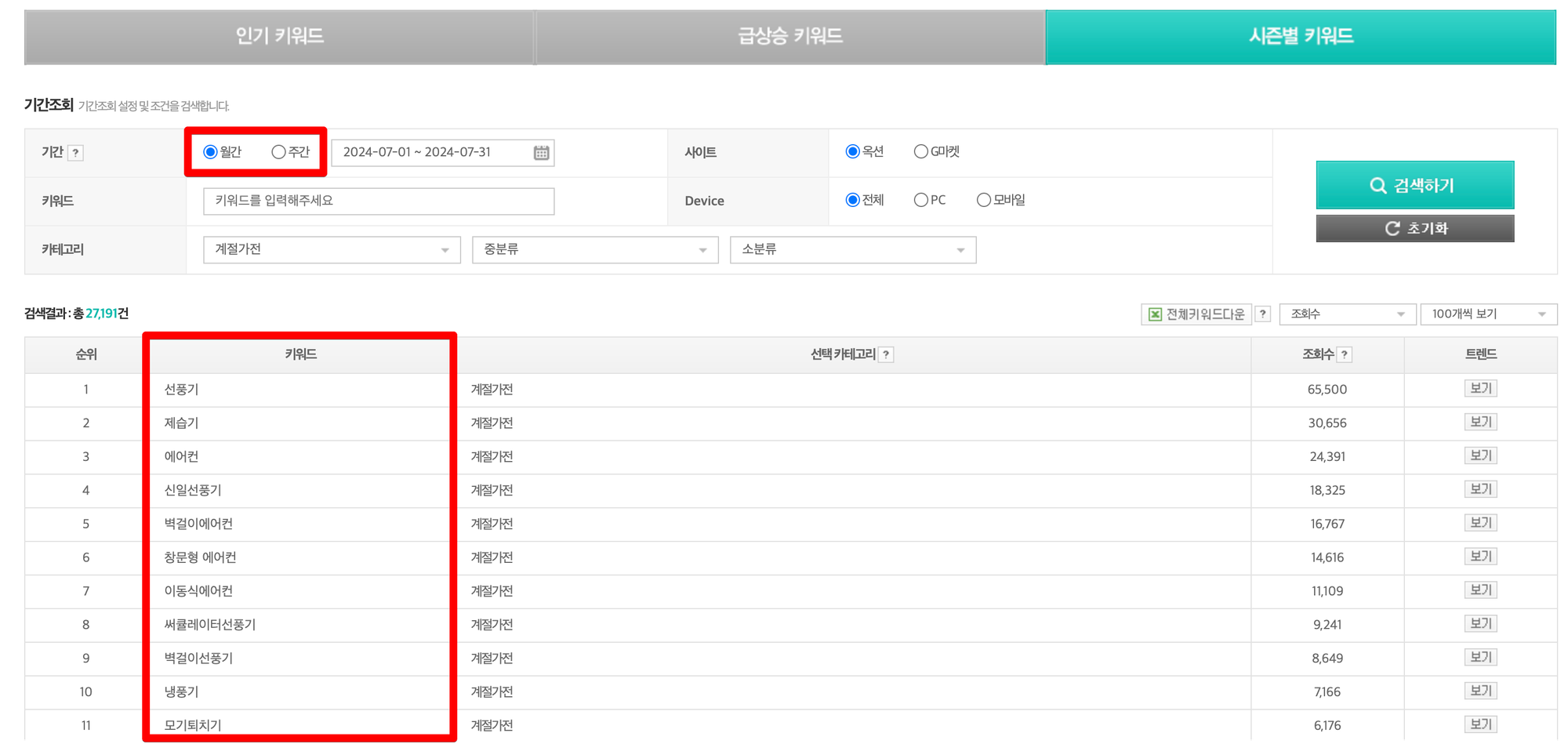Open the calendar date picker icon
Screen dimensions: 1568x744
tap(541, 152)
